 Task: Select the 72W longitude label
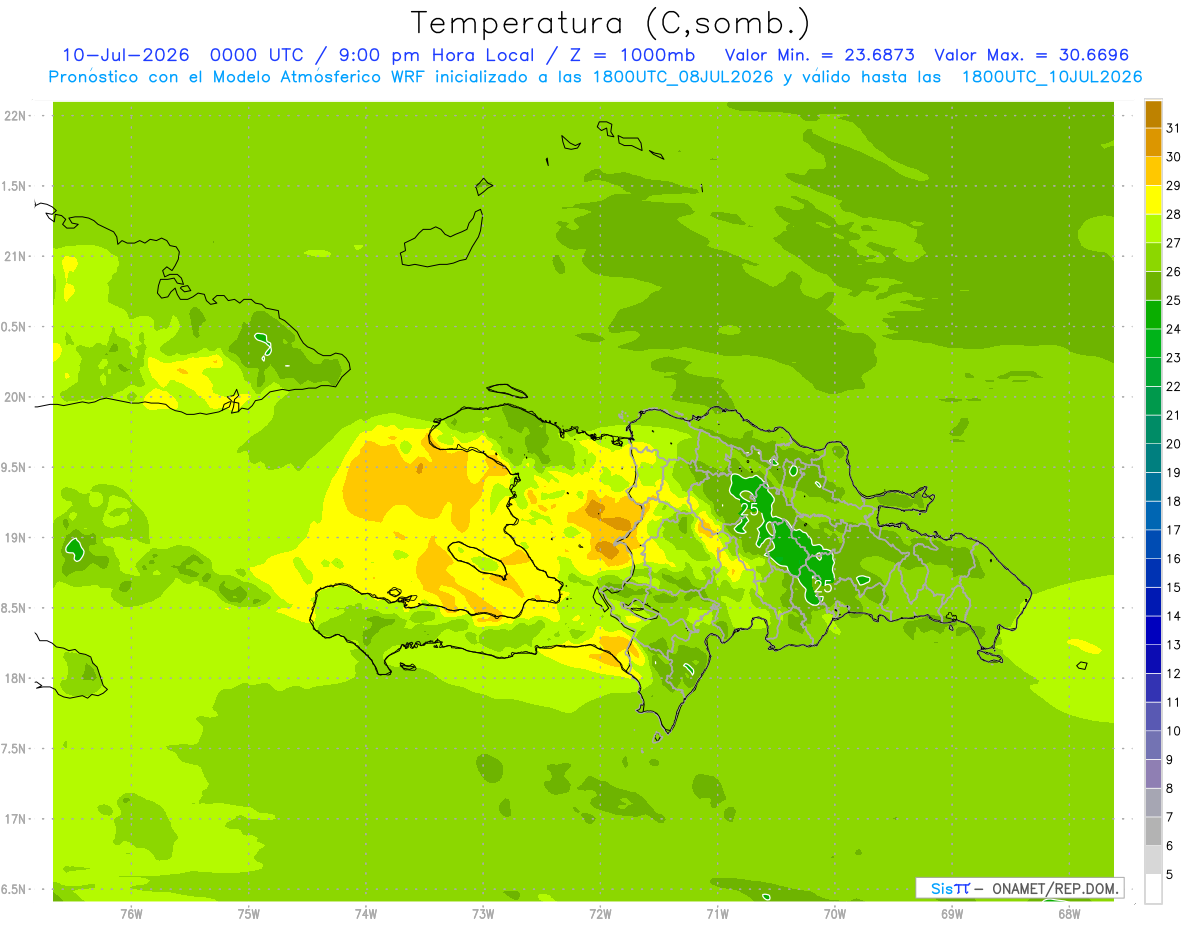pos(600,914)
